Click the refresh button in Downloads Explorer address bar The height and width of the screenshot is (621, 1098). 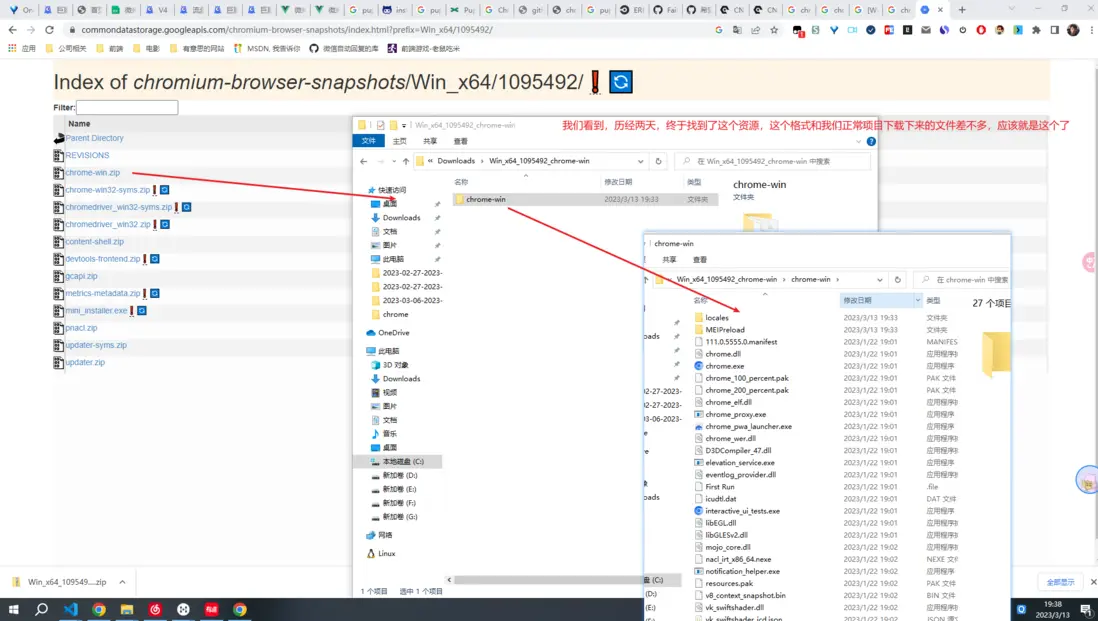click(x=658, y=161)
